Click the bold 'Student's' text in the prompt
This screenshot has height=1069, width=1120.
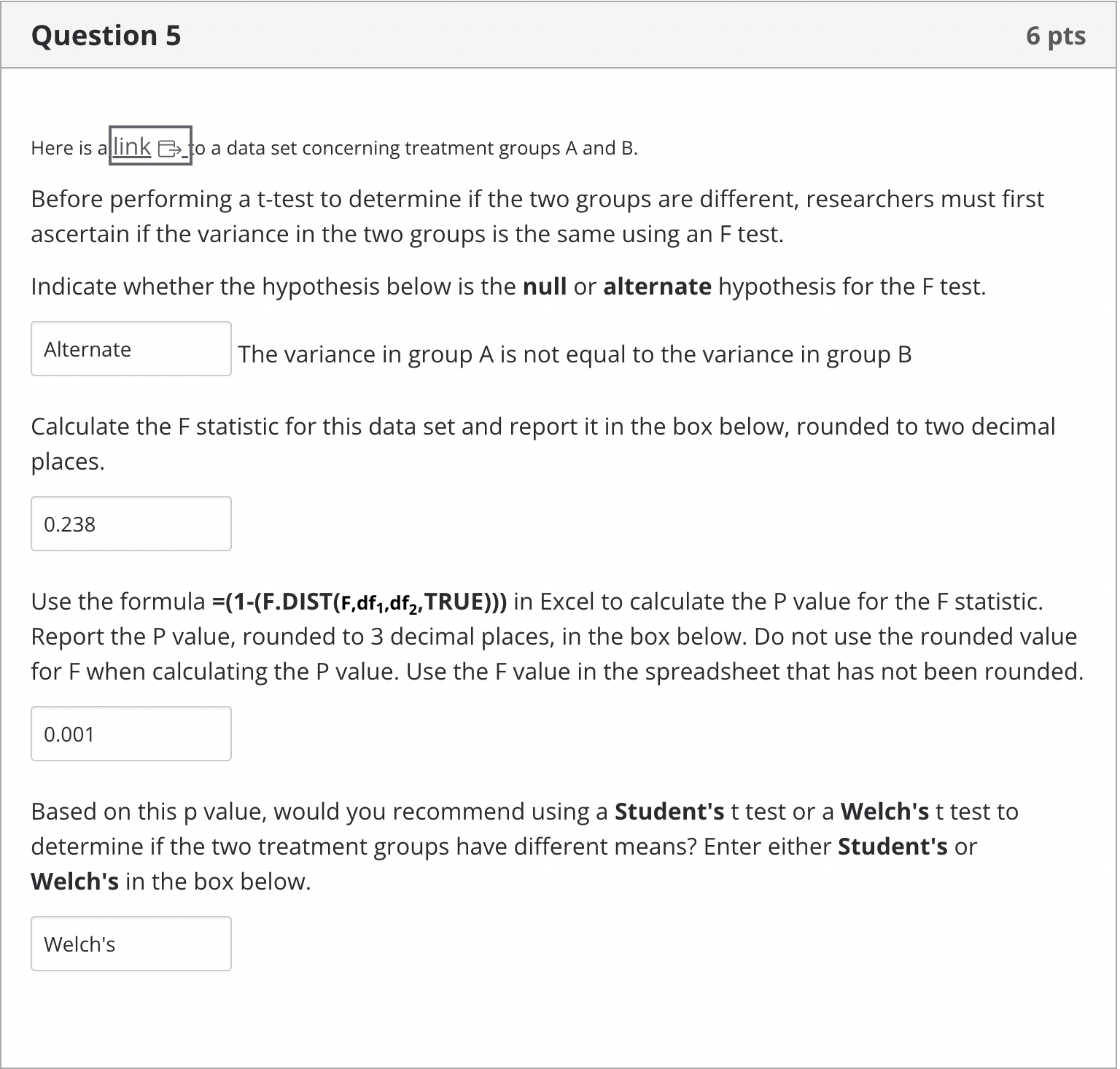(x=669, y=811)
